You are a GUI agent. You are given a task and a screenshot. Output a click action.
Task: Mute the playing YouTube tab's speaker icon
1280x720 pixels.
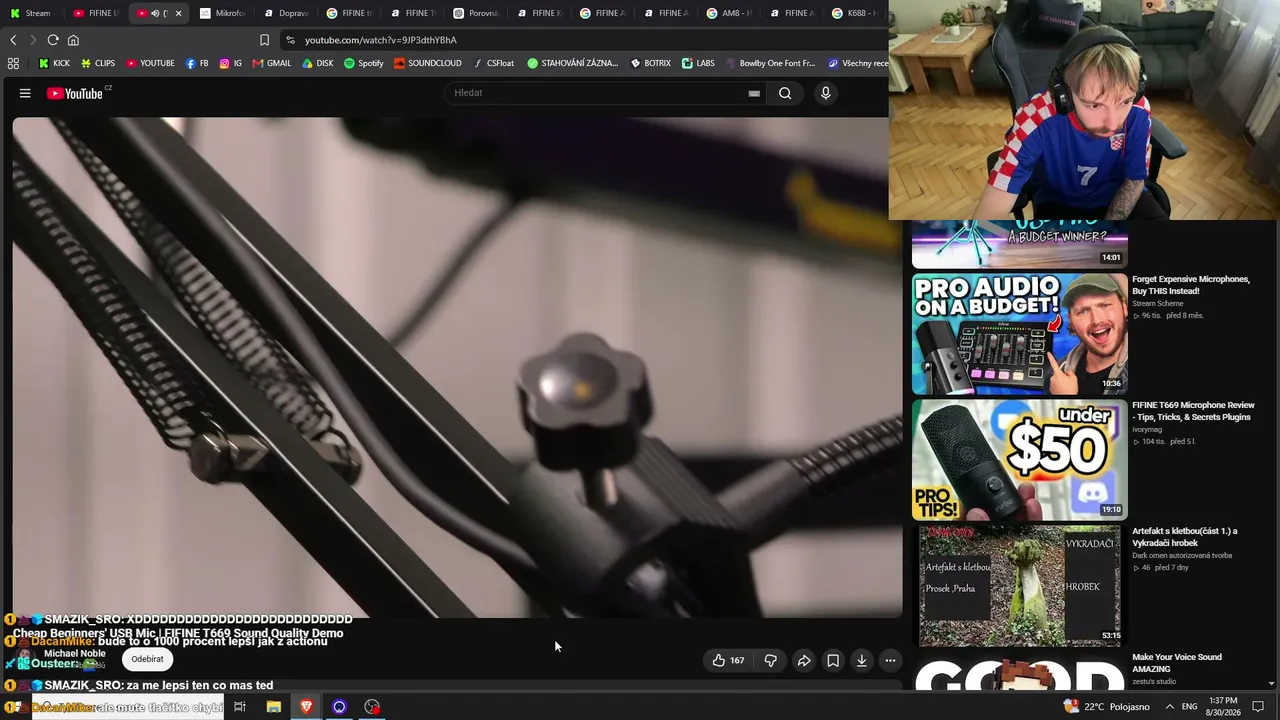(155, 13)
